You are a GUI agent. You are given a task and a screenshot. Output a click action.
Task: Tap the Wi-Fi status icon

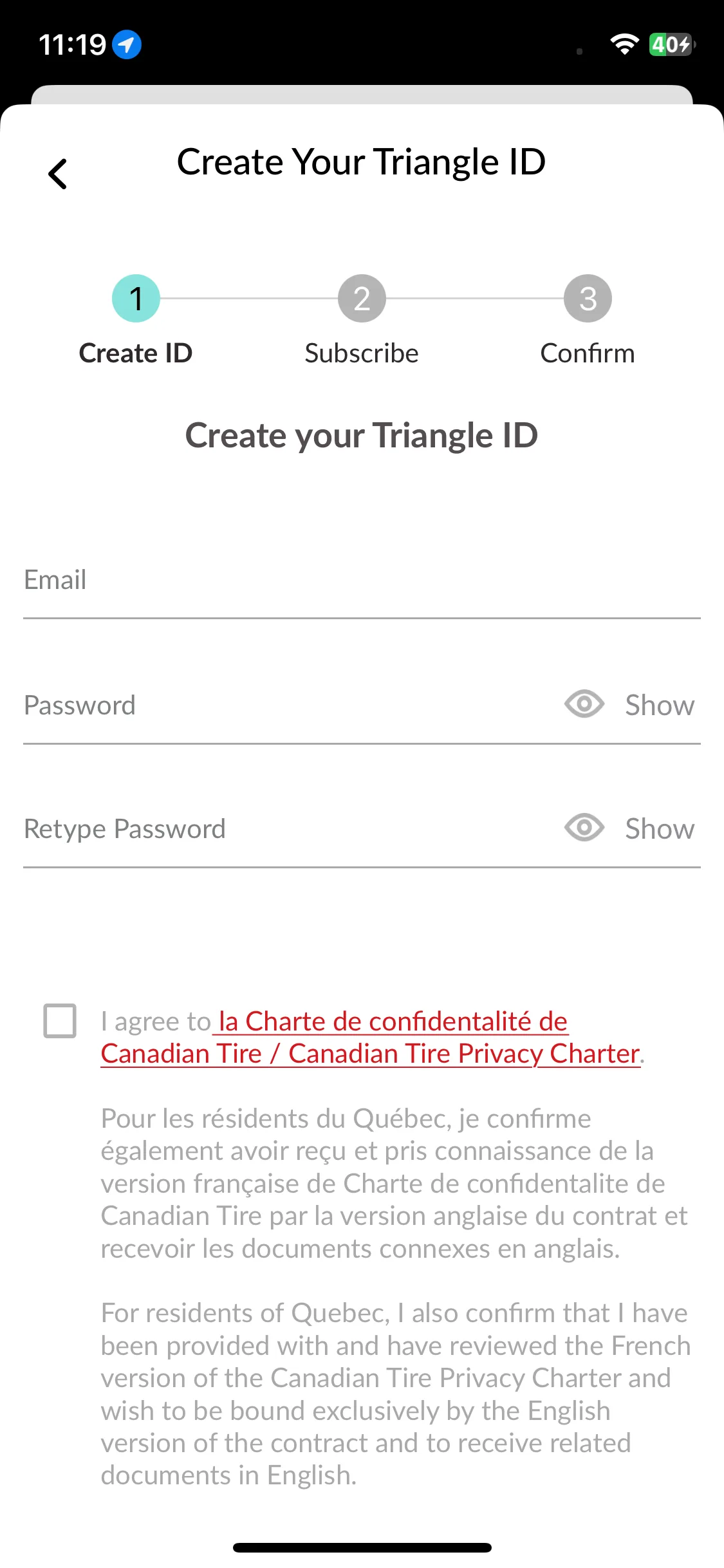pyautogui.click(x=624, y=44)
